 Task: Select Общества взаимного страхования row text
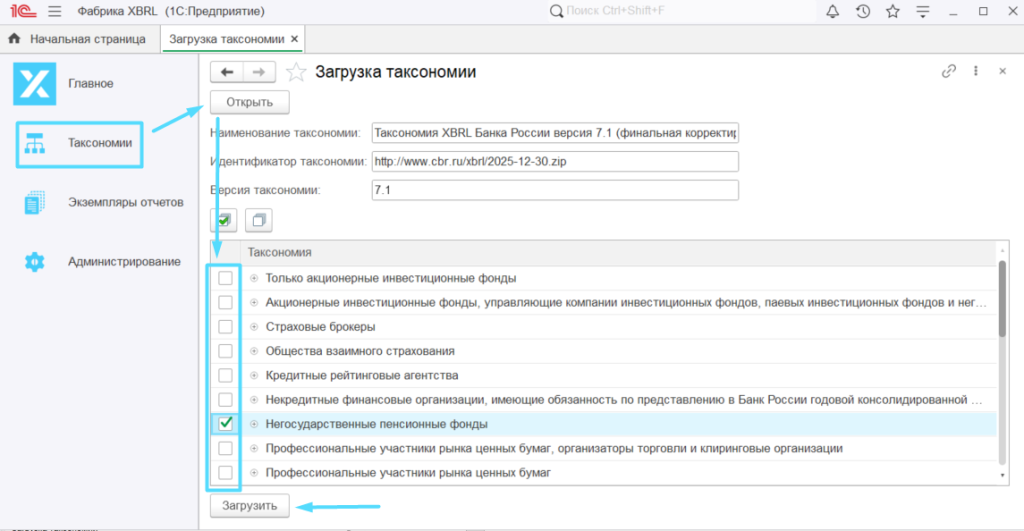[x=360, y=351]
